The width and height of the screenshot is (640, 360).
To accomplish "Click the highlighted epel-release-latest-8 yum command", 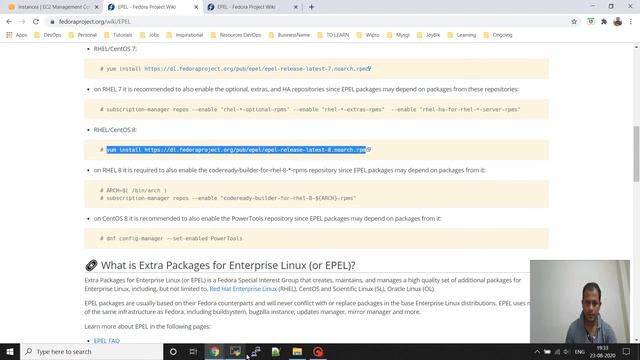I will [236, 150].
